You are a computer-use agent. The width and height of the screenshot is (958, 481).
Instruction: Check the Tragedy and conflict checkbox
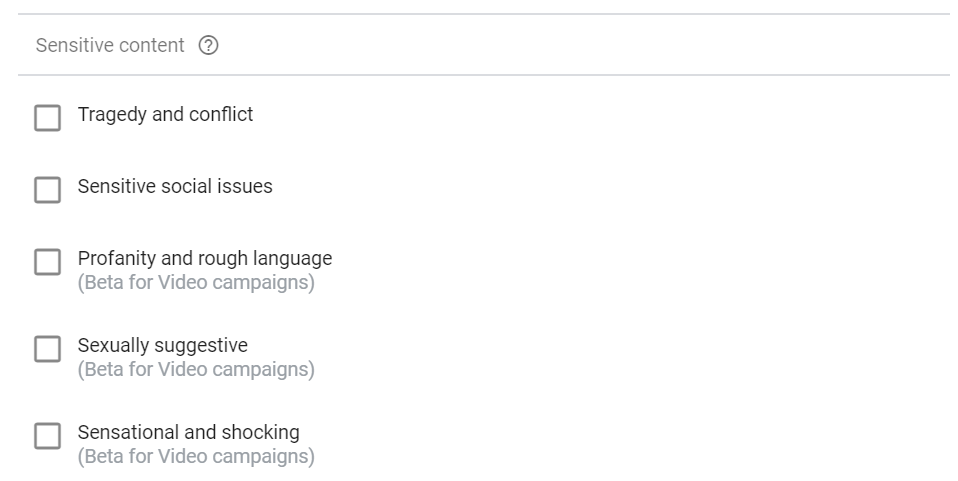(47, 118)
